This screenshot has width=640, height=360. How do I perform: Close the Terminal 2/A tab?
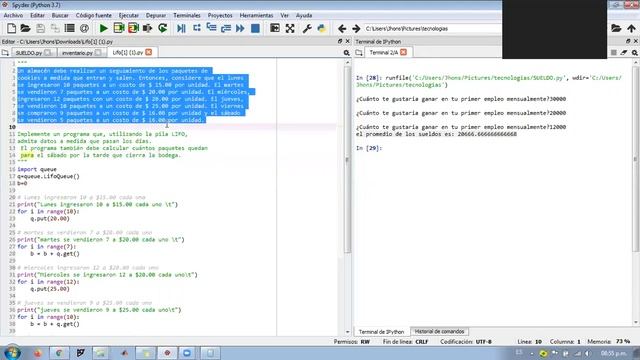pyautogui.click(x=404, y=52)
